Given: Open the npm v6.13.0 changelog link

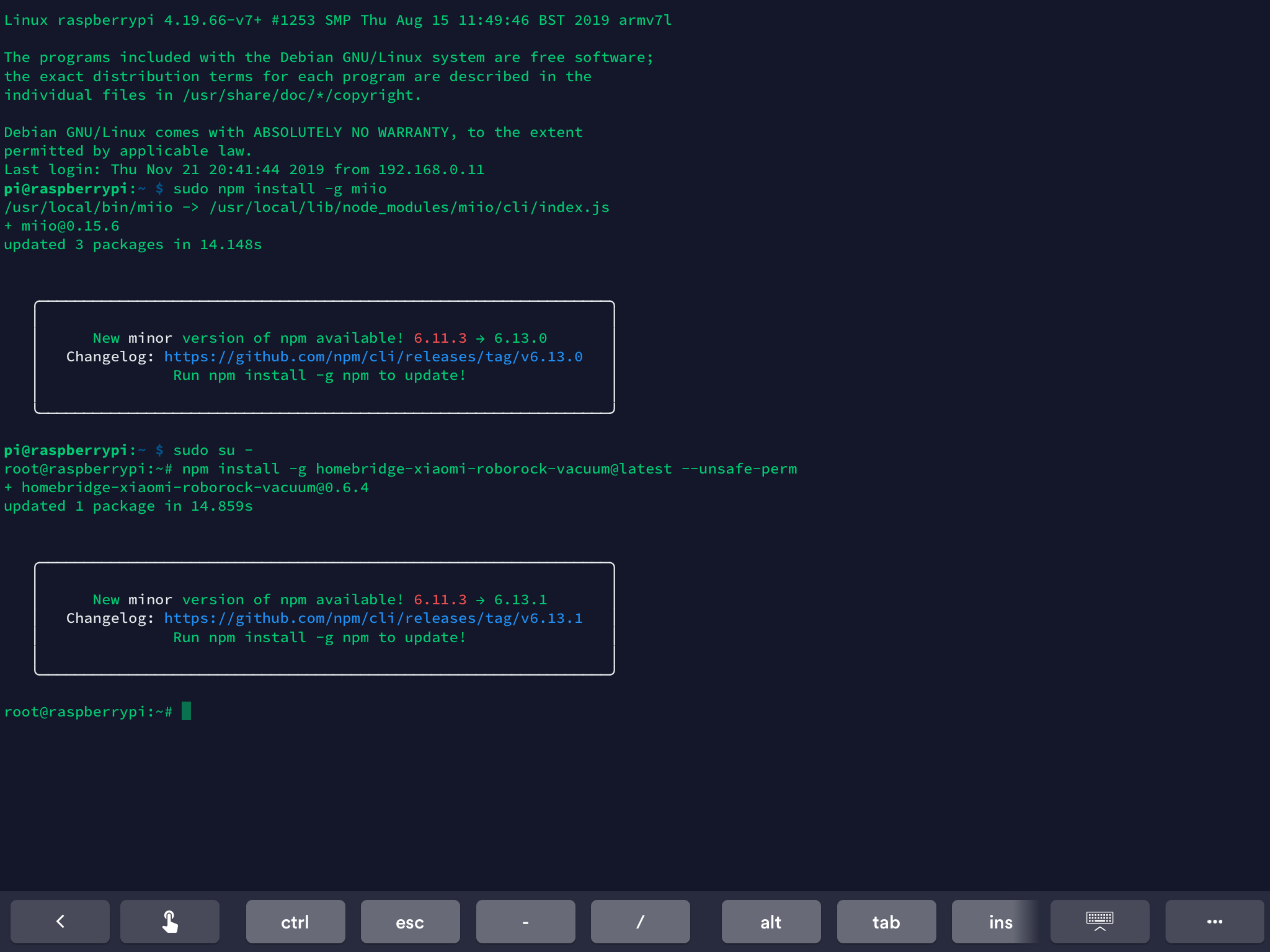Looking at the screenshot, I should coord(373,357).
